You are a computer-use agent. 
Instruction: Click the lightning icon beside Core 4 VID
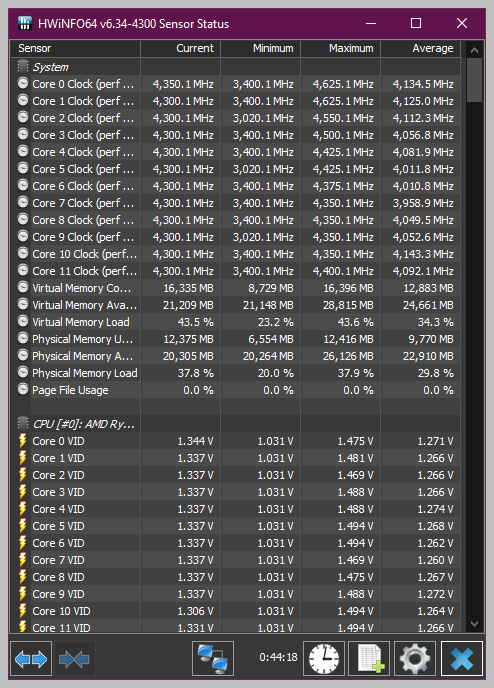pos(23,509)
